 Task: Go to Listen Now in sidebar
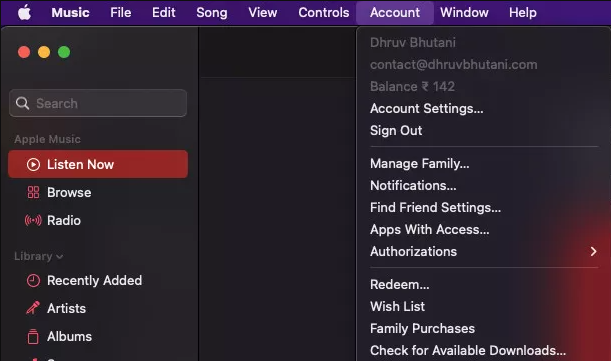pyautogui.click(x=98, y=164)
